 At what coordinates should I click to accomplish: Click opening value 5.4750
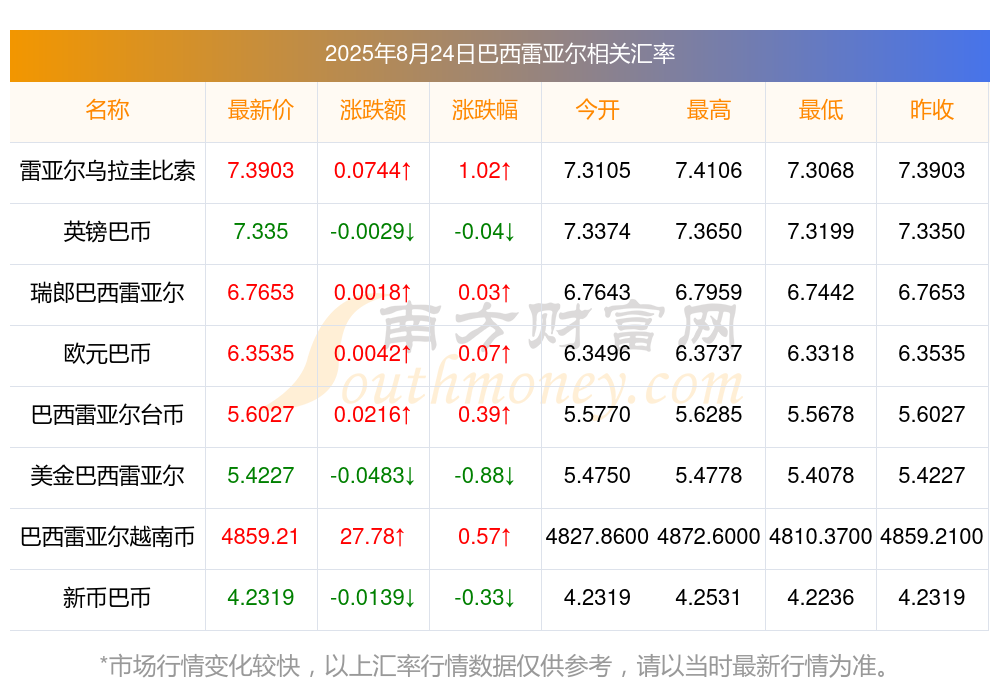[597, 476]
